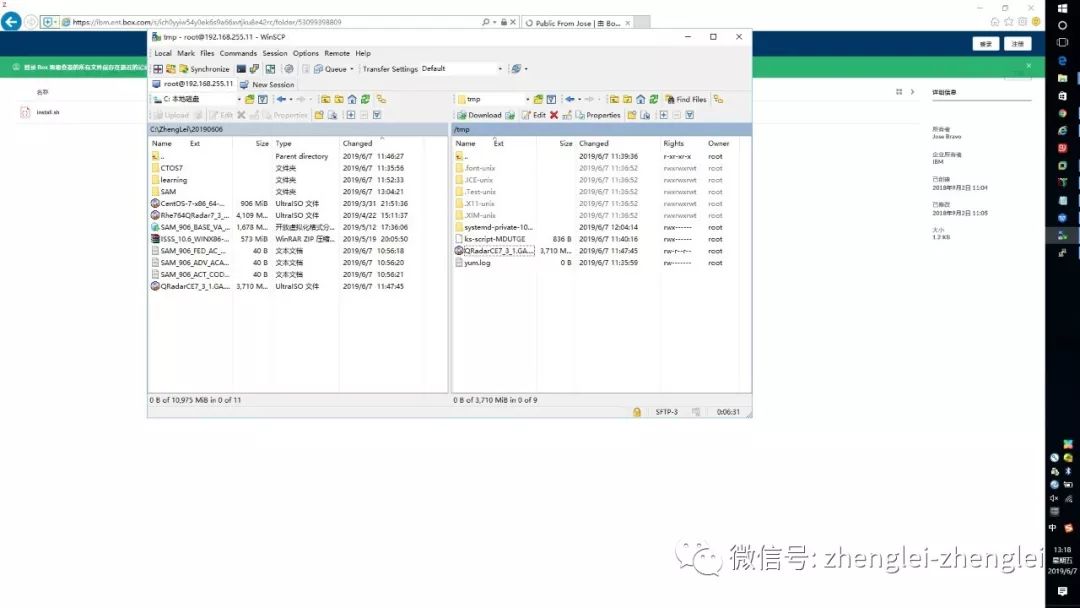
Task: Open Windows Start button on taskbar
Action: pos(1062,8)
